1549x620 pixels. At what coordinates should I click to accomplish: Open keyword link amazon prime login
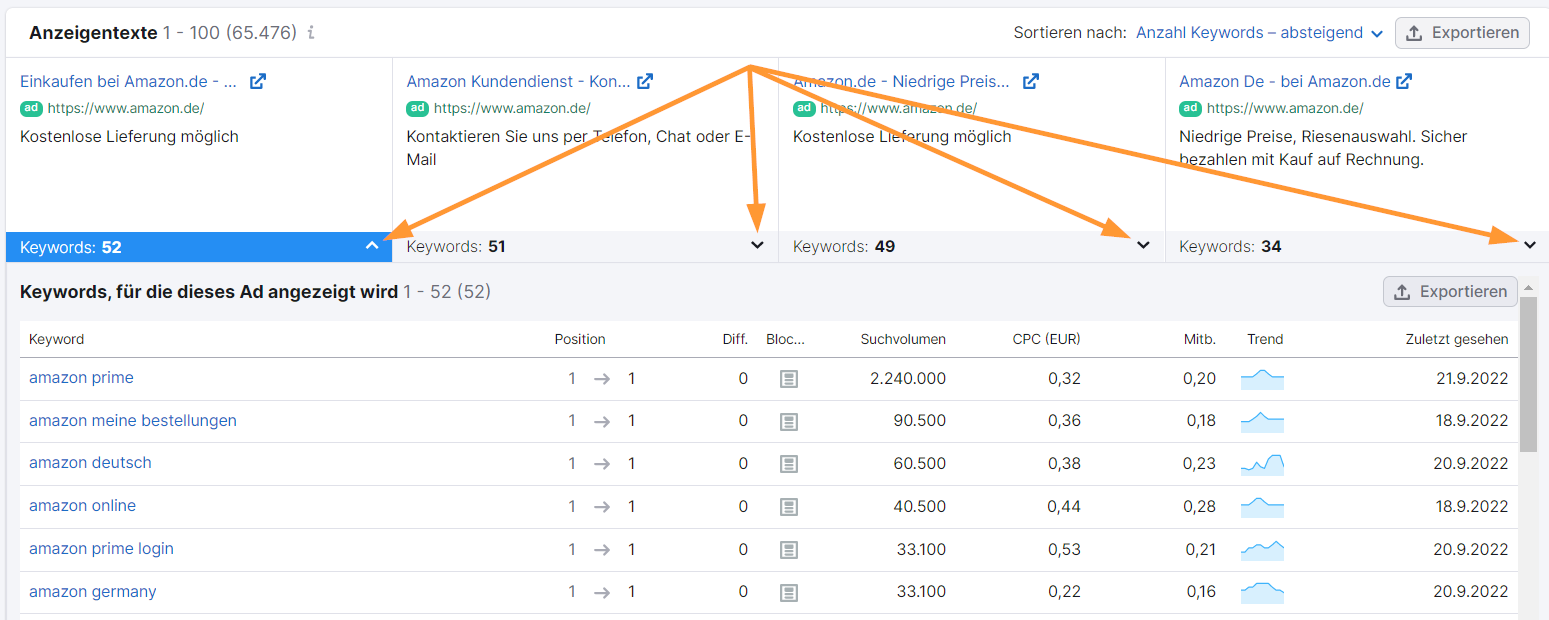click(101, 549)
